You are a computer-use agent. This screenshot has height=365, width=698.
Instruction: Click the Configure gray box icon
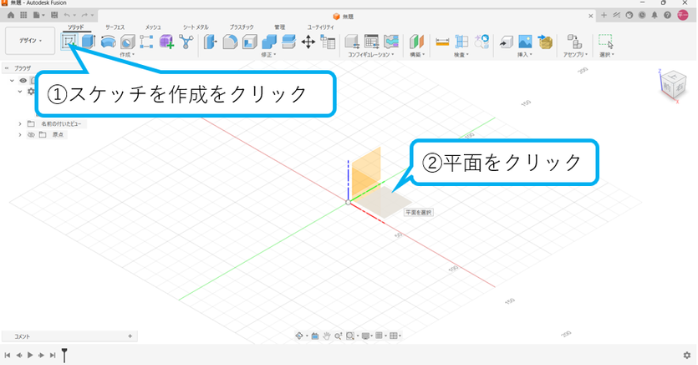352,42
